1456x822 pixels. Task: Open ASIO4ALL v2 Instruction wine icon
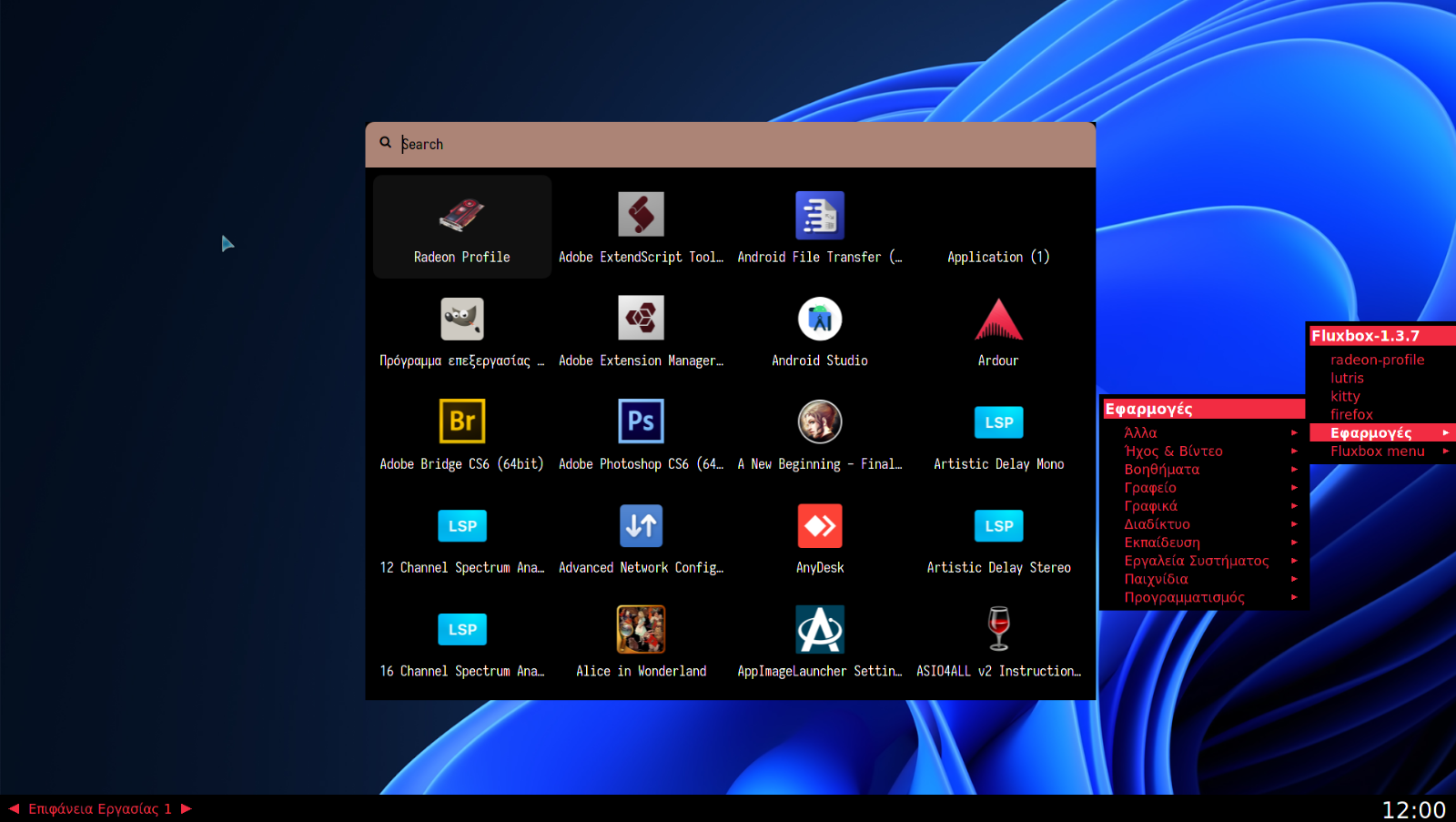[x=998, y=629]
